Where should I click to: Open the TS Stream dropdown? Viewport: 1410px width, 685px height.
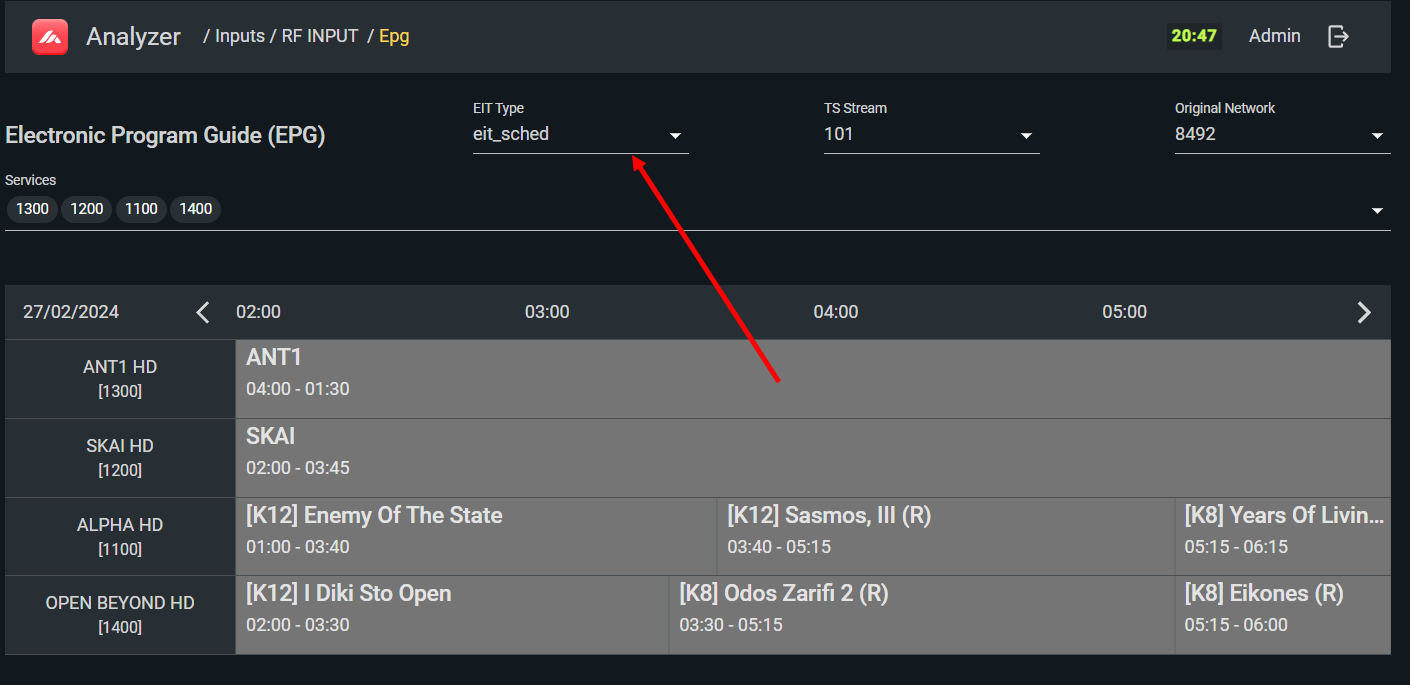[x=930, y=135]
